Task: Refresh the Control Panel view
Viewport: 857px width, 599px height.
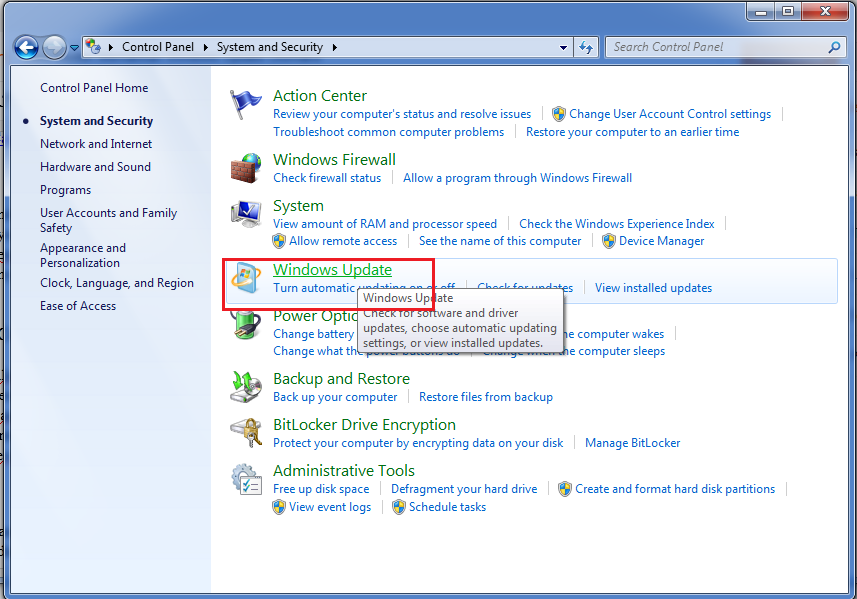Action: pyautogui.click(x=586, y=48)
